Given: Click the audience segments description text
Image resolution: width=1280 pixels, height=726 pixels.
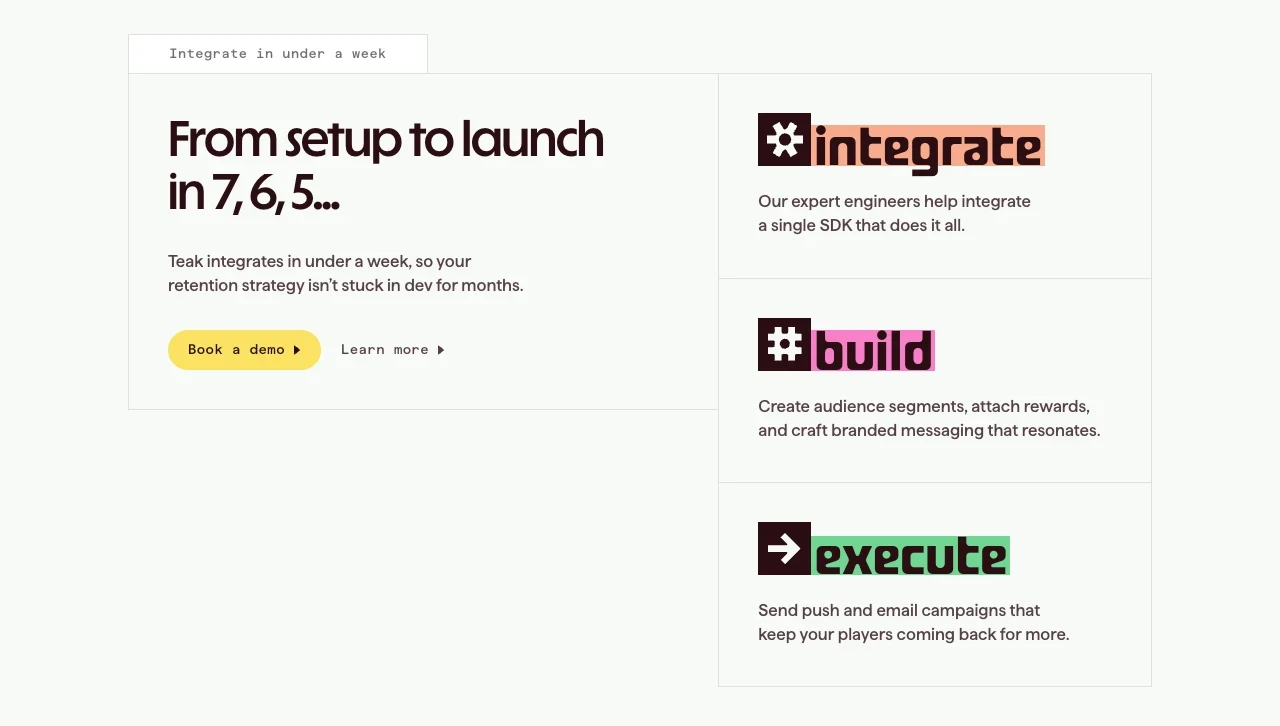Looking at the screenshot, I should (x=929, y=419).
